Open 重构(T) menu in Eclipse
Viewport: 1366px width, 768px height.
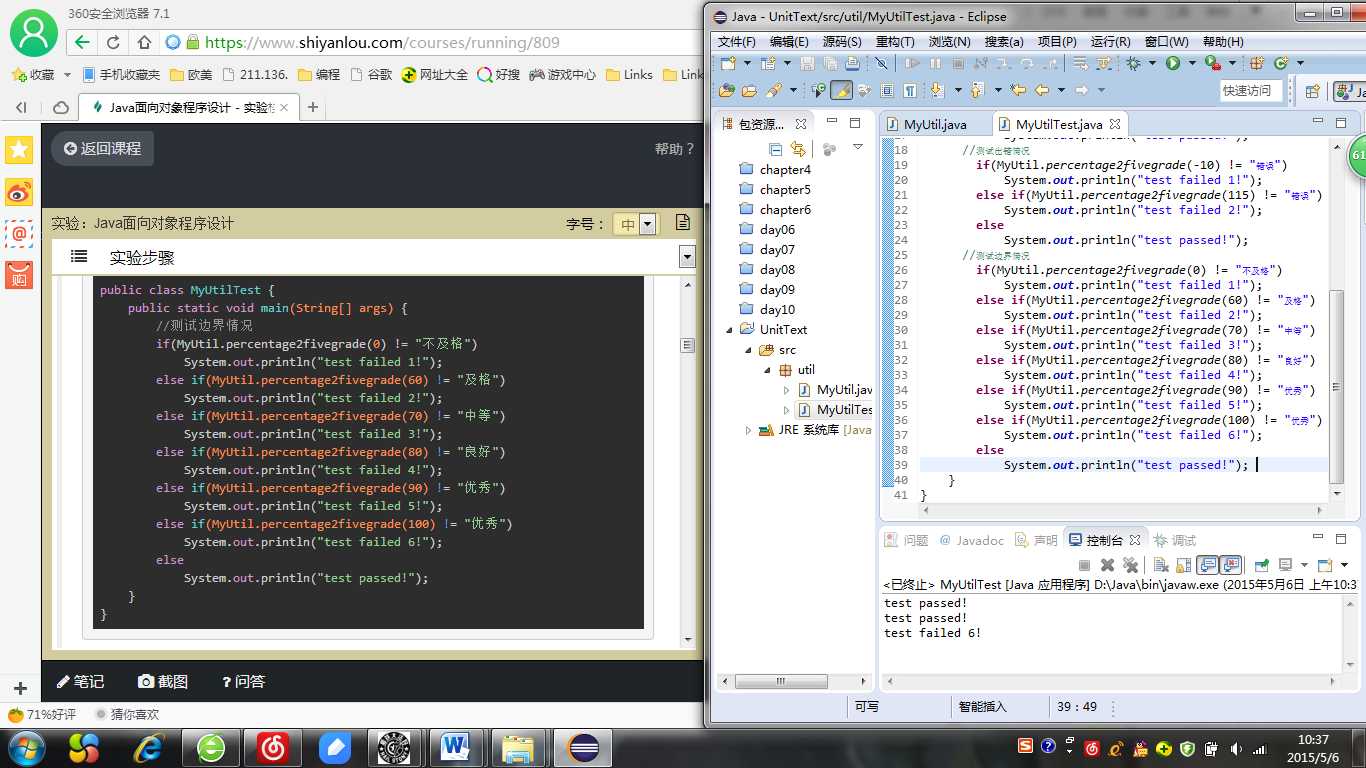[895, 42]
